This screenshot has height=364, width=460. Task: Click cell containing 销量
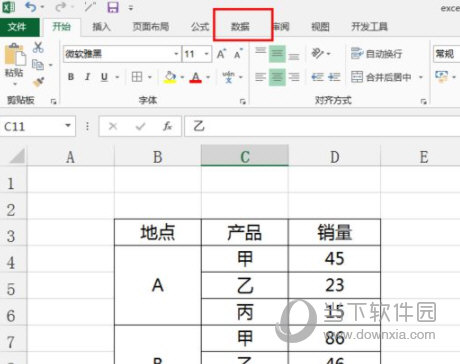click(x=335, y=232)
